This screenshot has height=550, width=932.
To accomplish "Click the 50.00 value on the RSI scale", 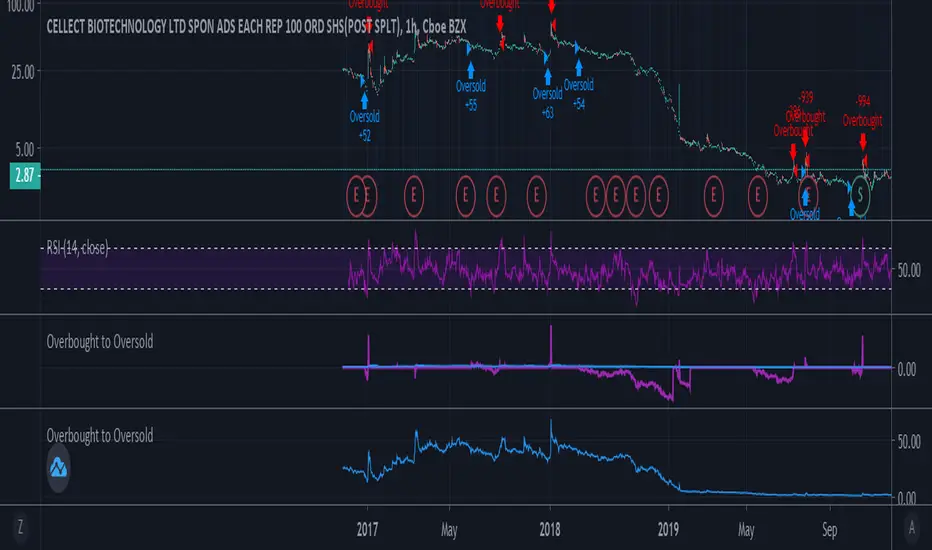I will tap(909, 271).
